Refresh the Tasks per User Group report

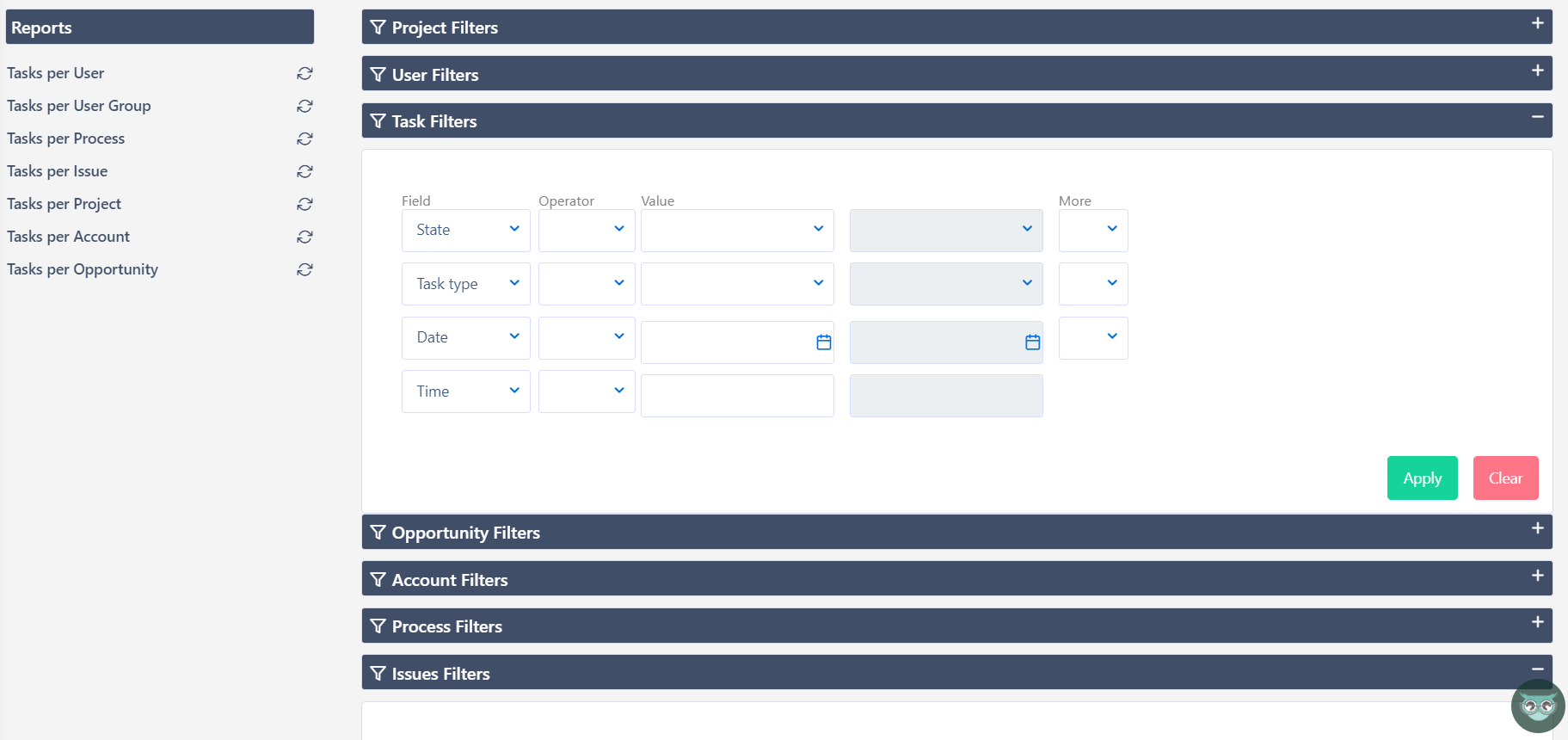point(304,107)
